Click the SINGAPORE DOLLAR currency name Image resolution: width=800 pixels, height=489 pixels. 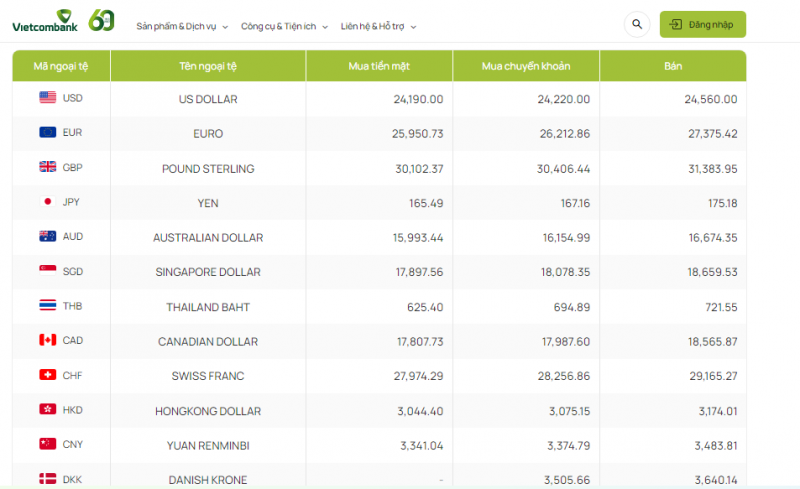(208, 272)
